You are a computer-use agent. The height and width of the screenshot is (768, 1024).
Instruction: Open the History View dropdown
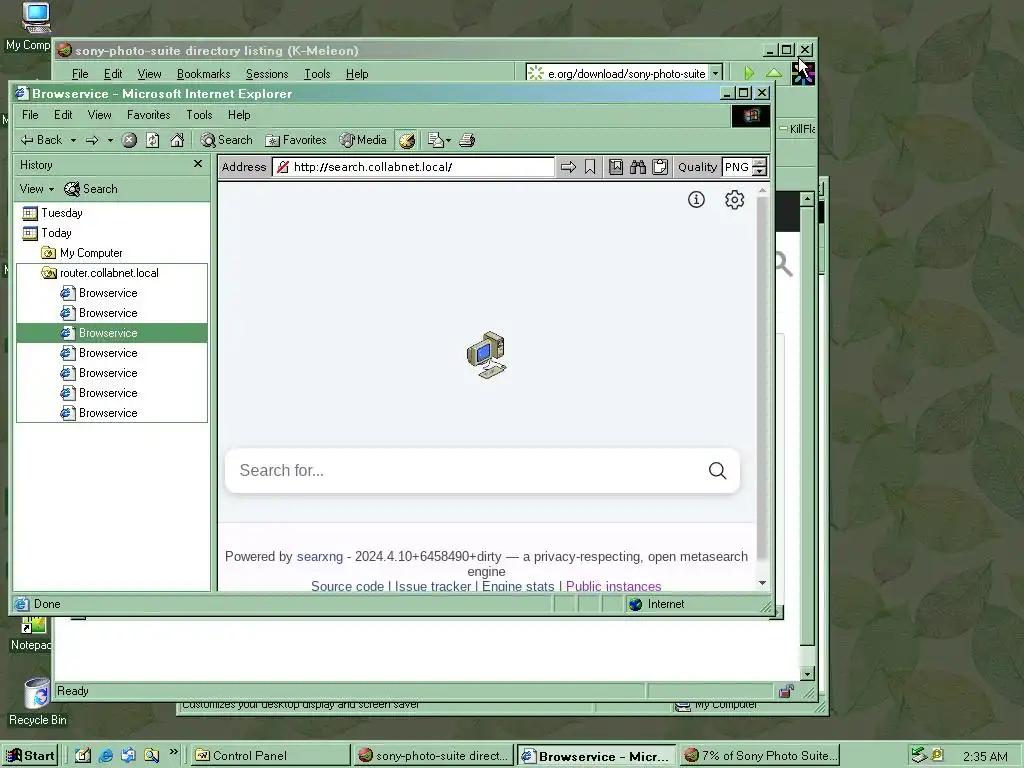37,189
